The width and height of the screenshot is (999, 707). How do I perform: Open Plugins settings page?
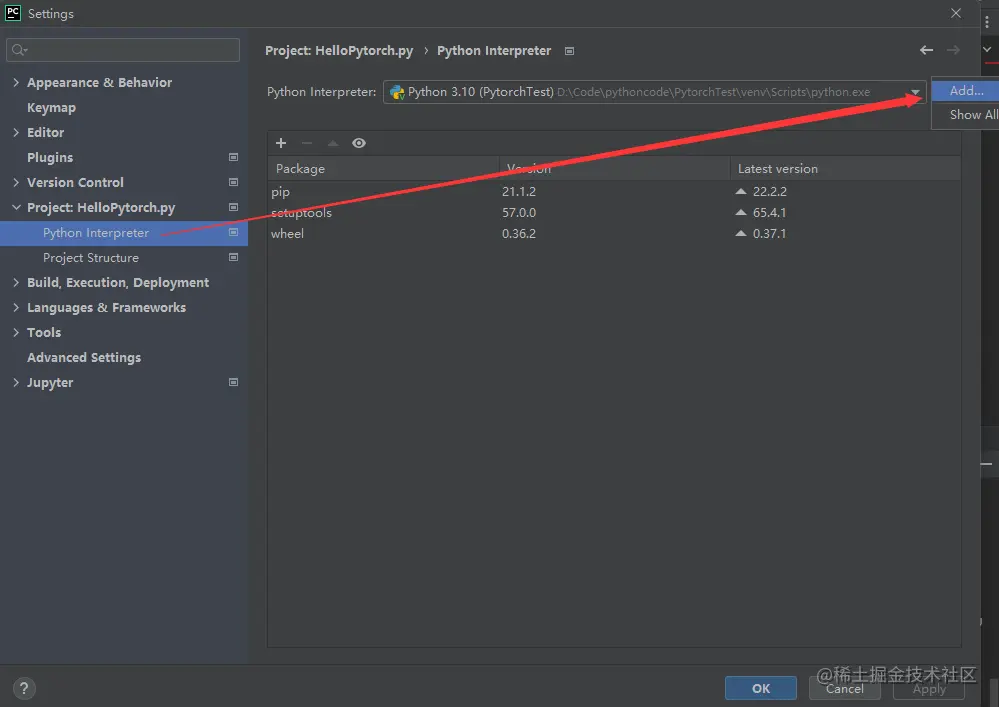tap(50, 157)
